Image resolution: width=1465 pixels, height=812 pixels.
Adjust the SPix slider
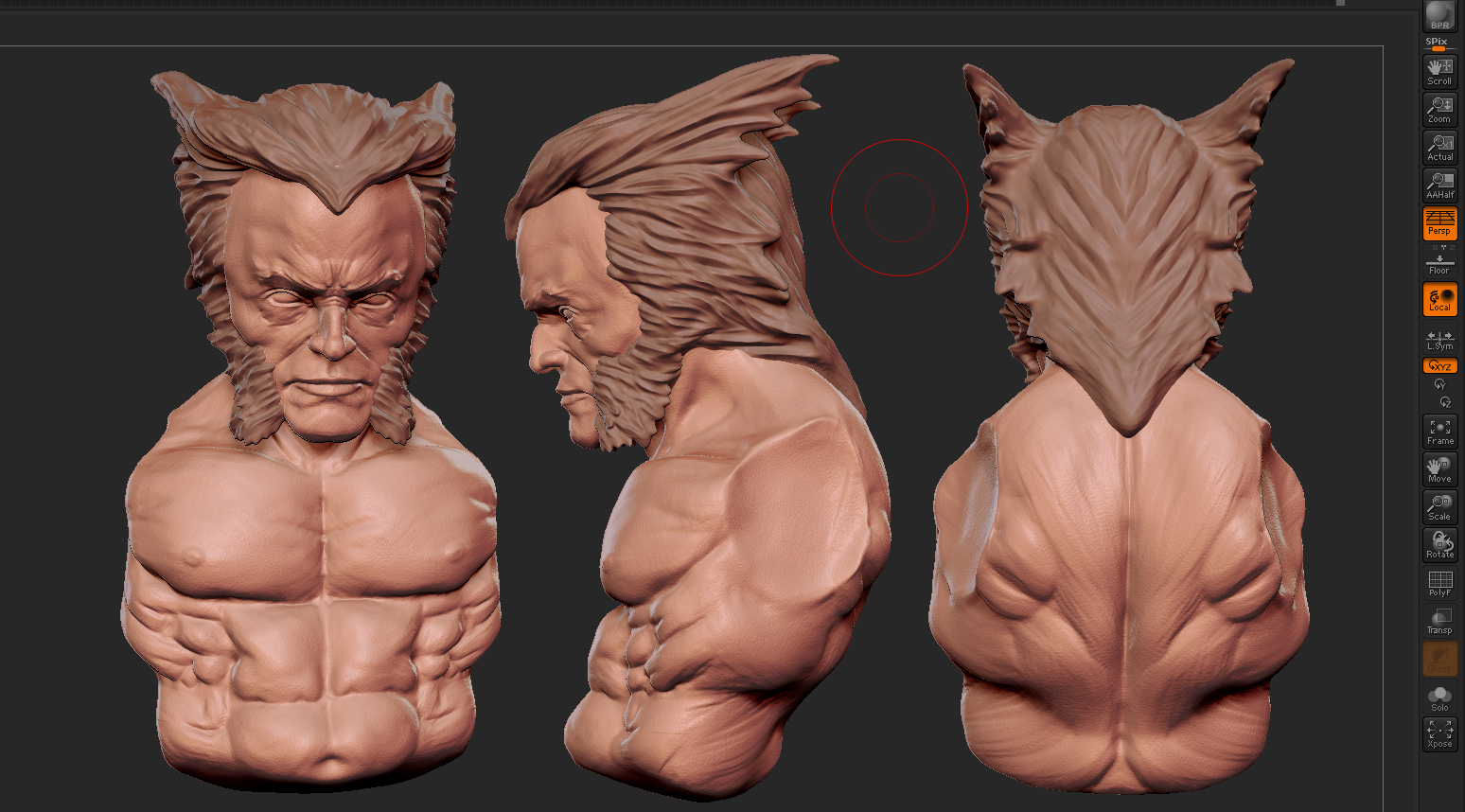(x=1439, y=44)
